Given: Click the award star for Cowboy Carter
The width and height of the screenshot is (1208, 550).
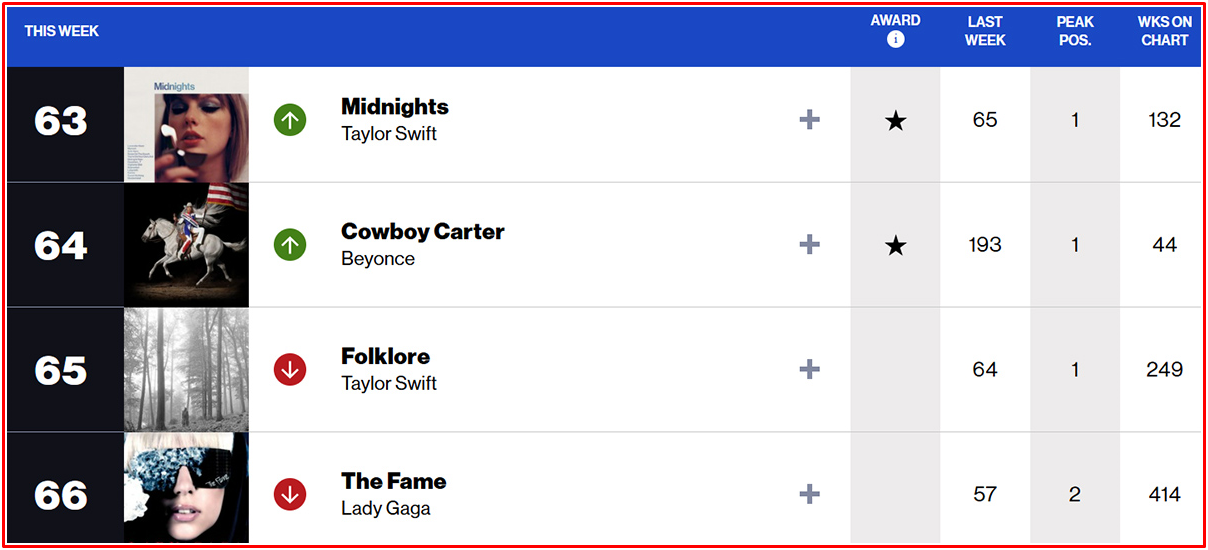Looking at the screenshot, I should coord(895,245).
